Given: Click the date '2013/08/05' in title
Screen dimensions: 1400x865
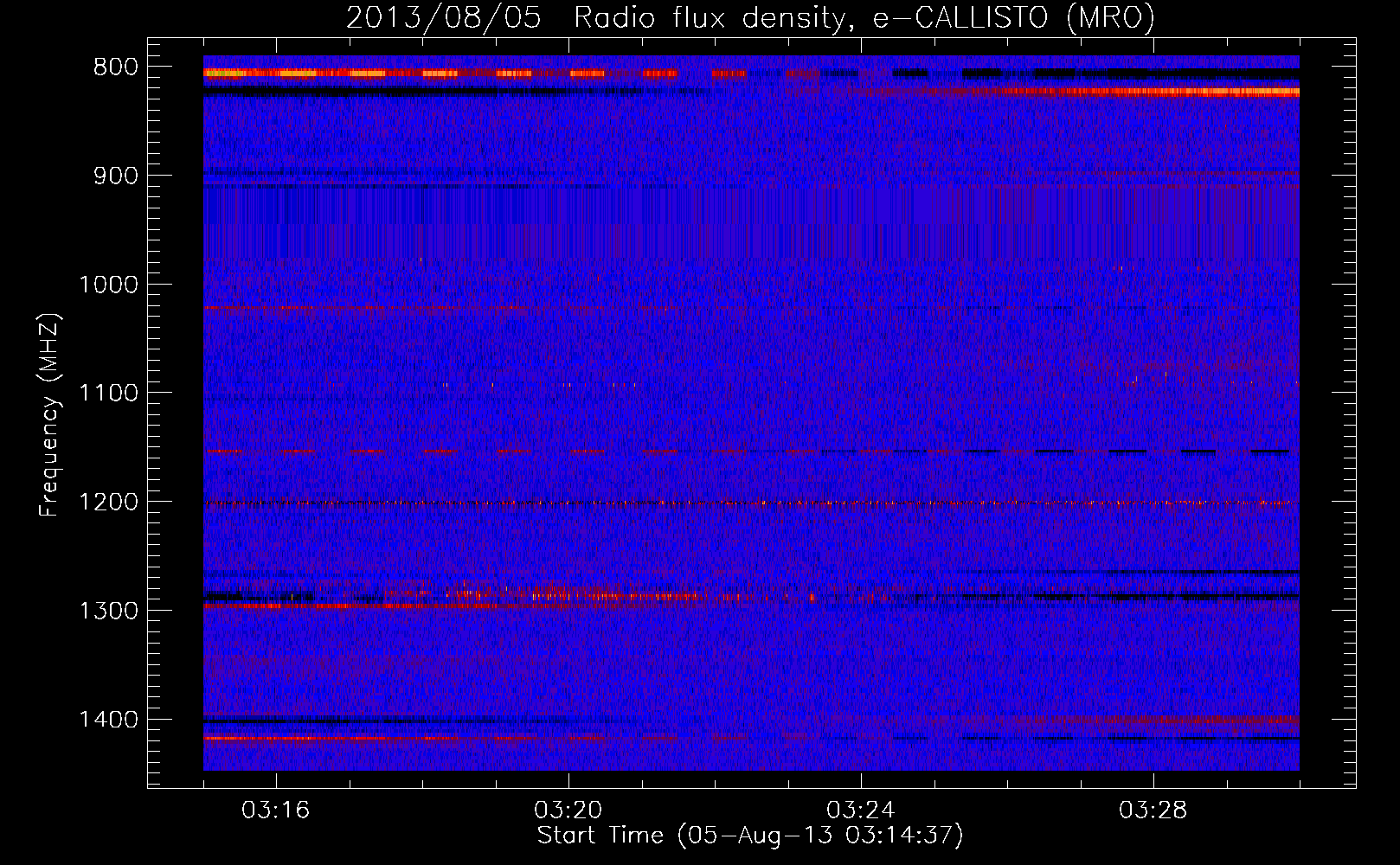Looking at the screenshot, I should (x=444, y=17).
